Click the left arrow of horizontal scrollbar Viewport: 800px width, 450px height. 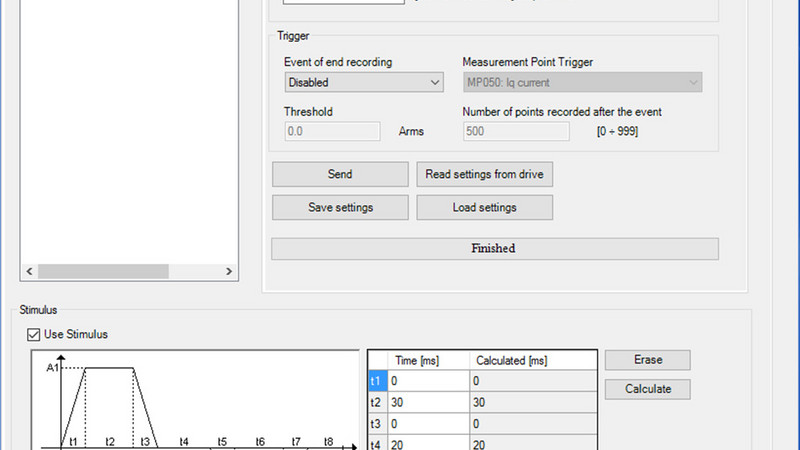(x=29, y=272)
